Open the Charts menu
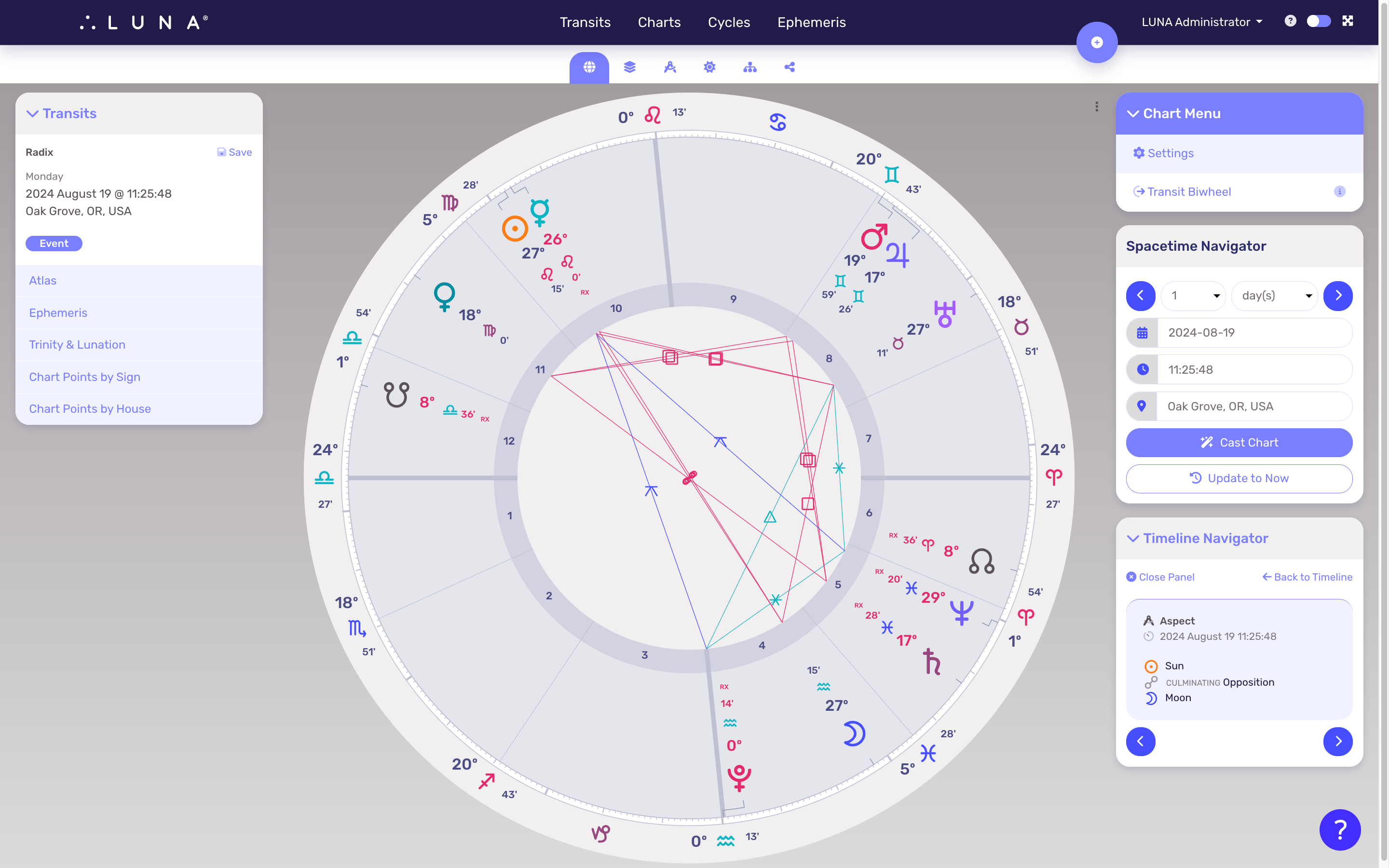Image resolution: width=1389 pixels, height=868 pixels. coord(659,22)
